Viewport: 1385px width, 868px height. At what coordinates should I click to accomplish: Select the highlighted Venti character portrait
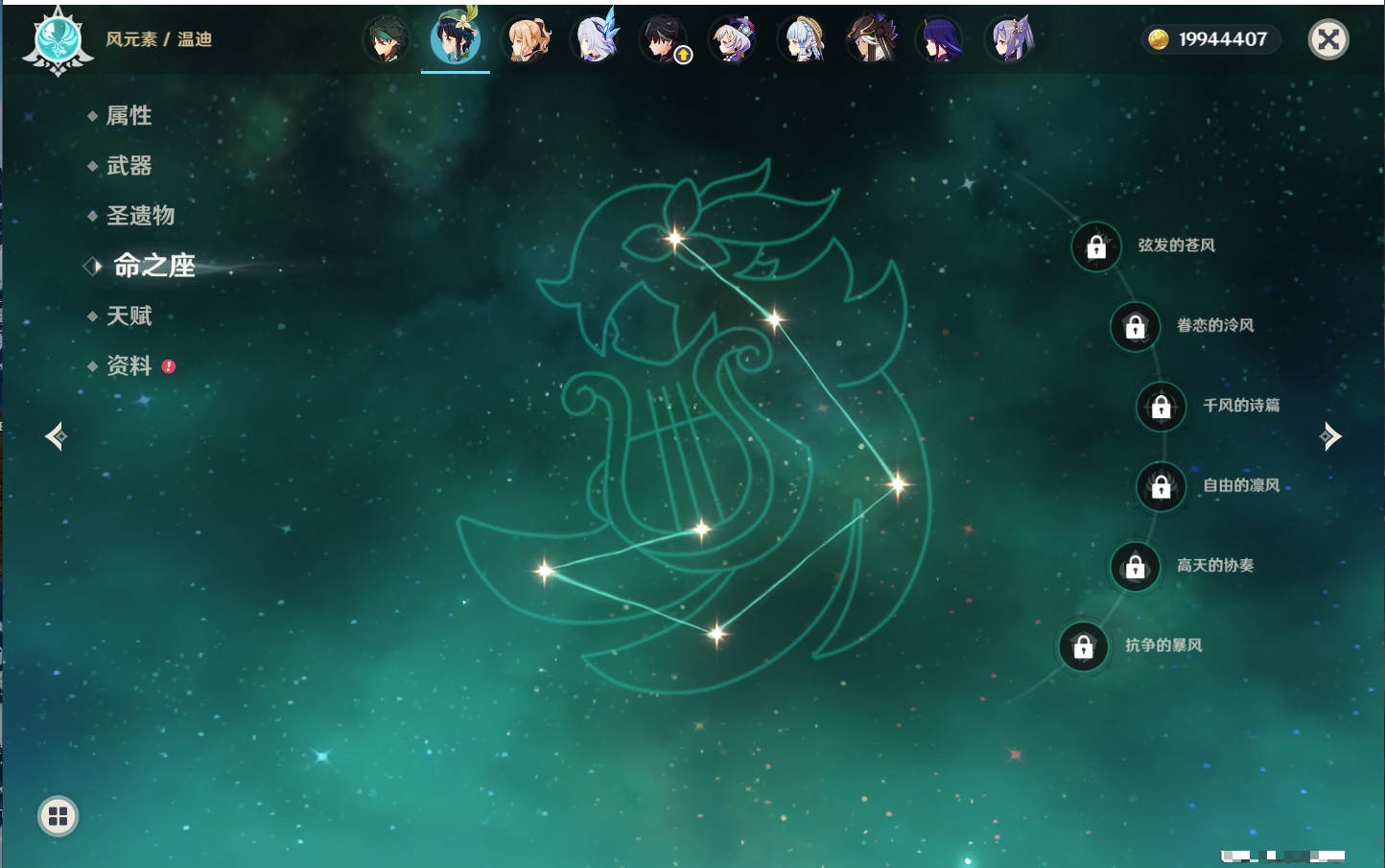click(x=456, y=38)
